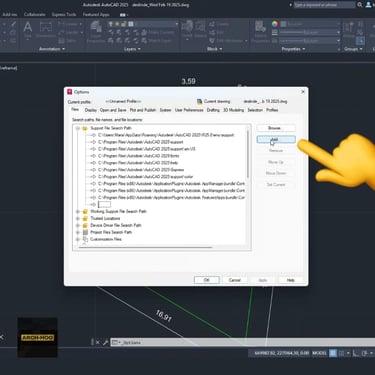Switch to the Display tab

(x=91, y=110)
